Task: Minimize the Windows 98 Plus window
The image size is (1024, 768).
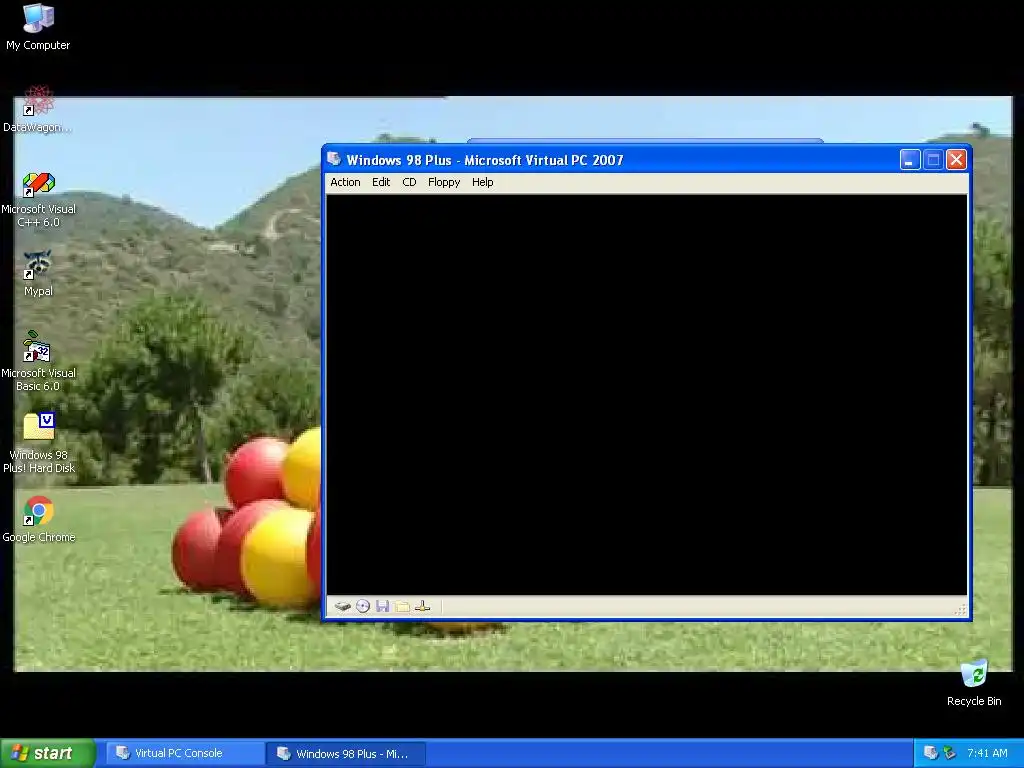Action: coord(910,160)
